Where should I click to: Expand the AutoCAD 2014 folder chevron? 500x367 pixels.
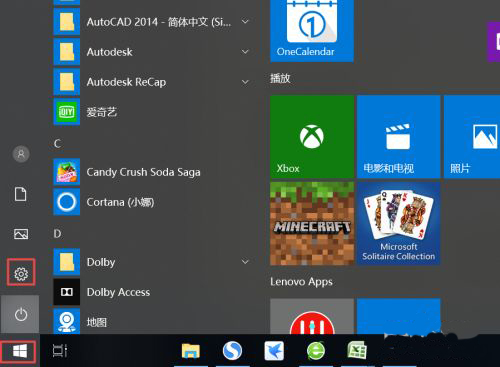(245, 22)
